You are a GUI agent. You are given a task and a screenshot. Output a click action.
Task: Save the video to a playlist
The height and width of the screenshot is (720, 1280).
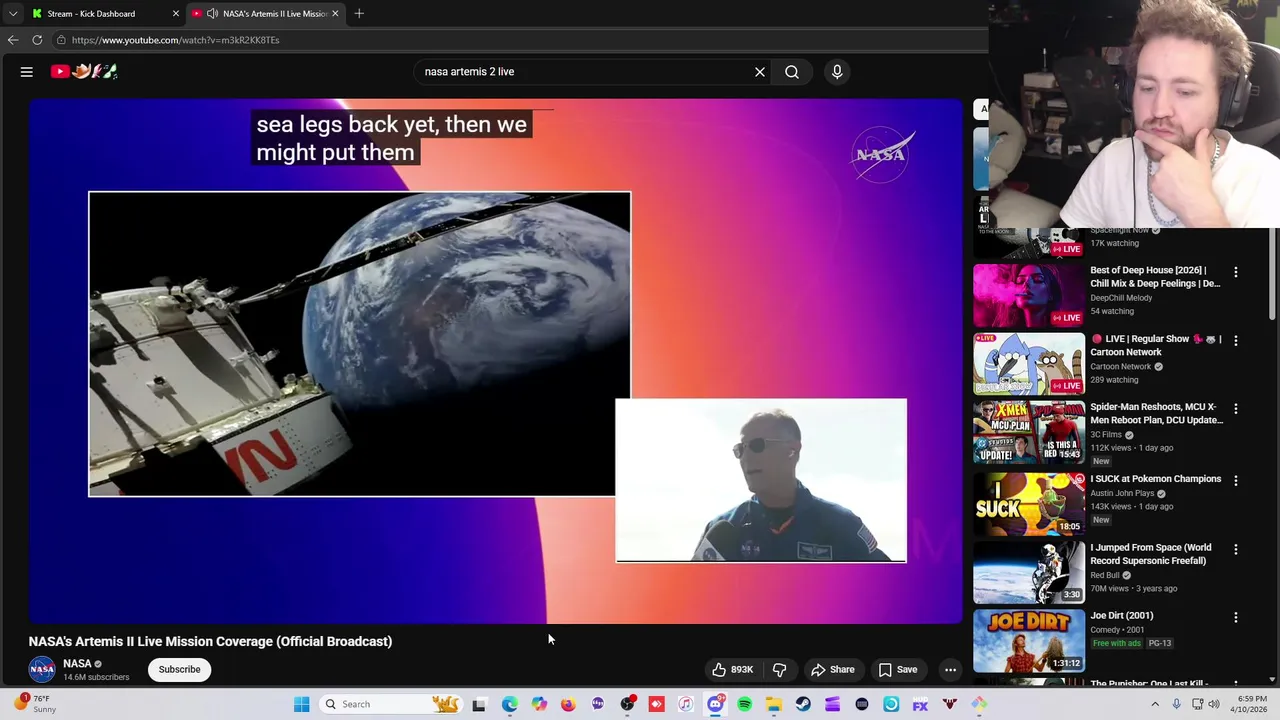[x=898, y=670]
